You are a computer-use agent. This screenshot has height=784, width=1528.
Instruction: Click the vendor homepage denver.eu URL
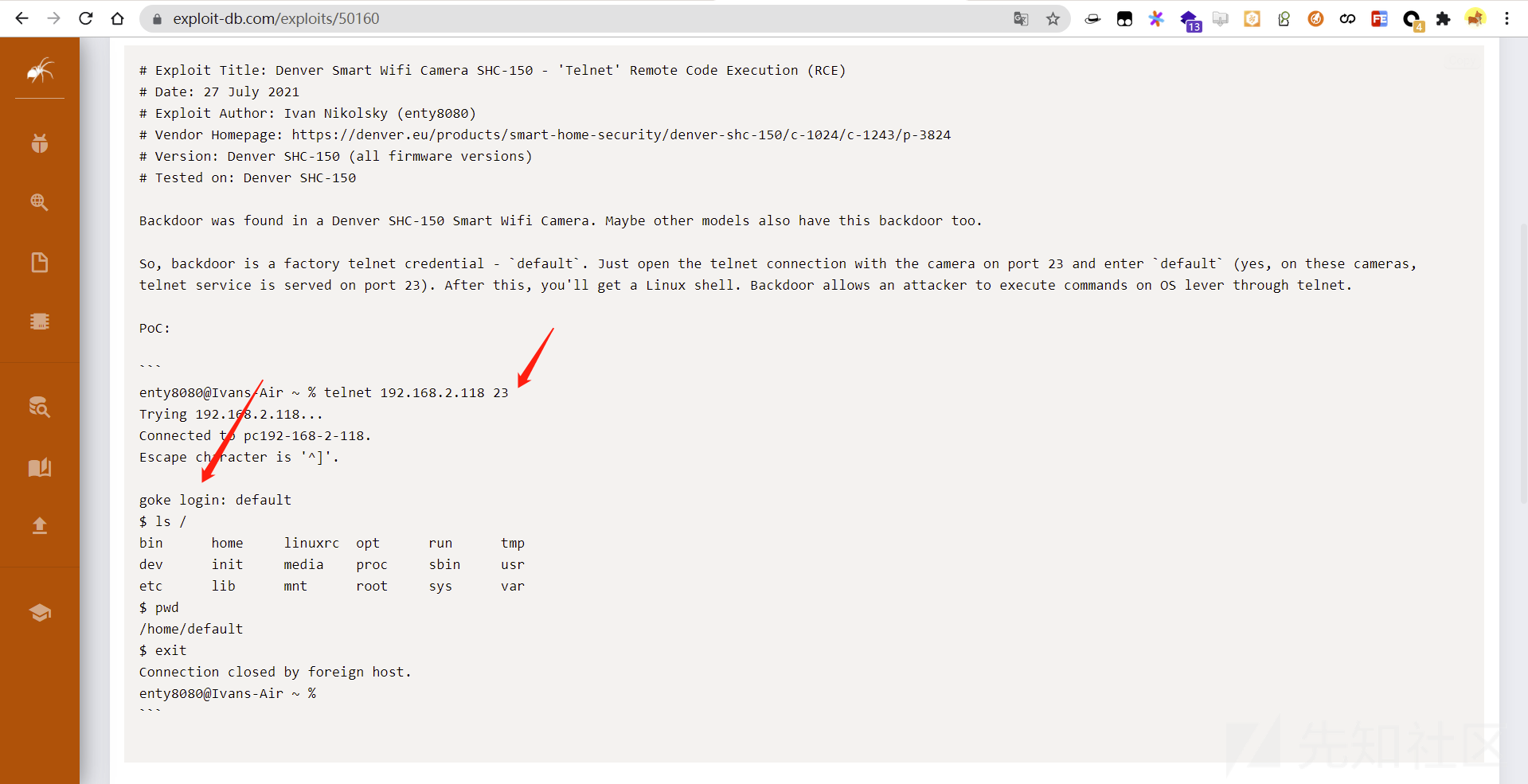pos(621,135)
